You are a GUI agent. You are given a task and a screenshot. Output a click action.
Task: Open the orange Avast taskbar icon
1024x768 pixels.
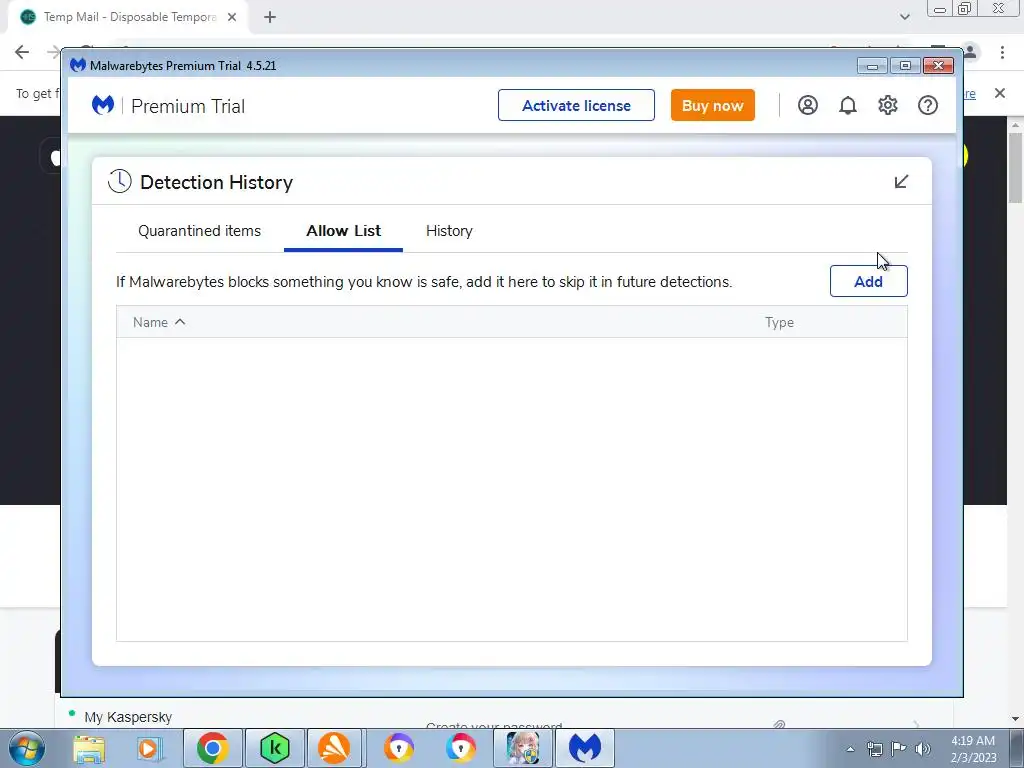coord(334,748)
